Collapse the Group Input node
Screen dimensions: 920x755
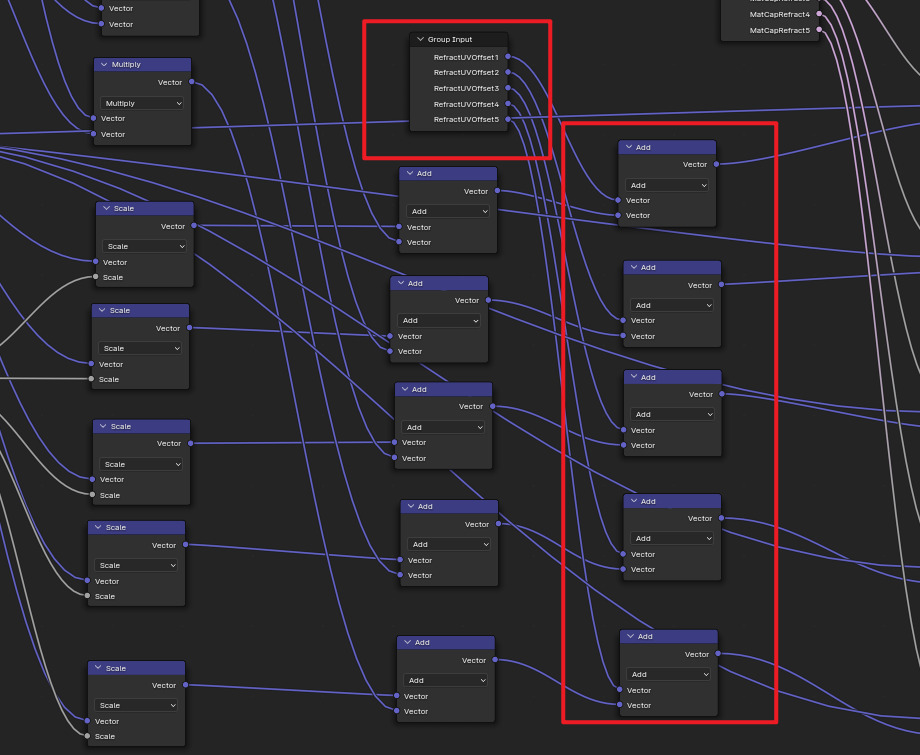(x=421, y=40)
